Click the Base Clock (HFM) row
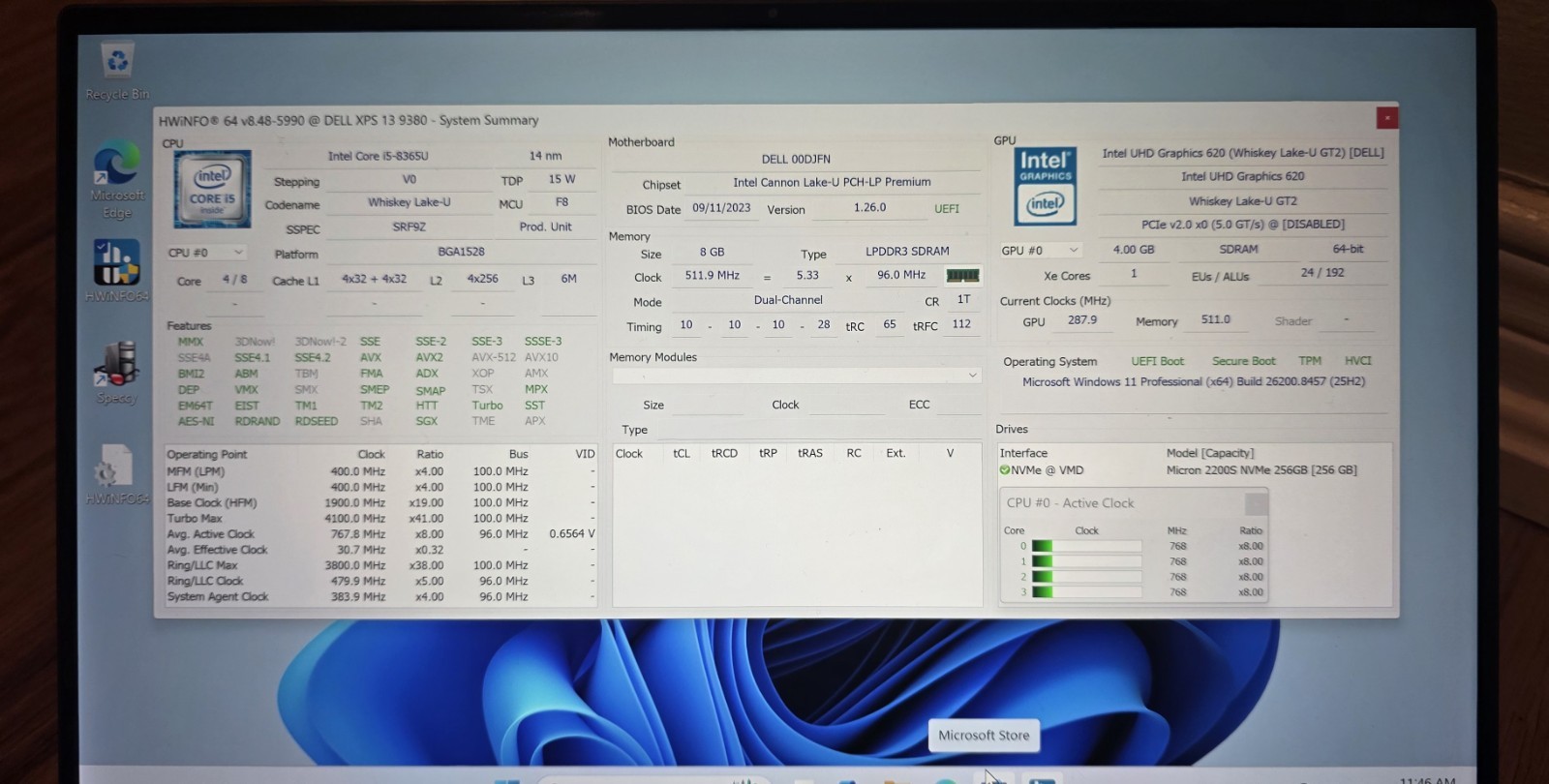Viewport: 1549px width, 784px height. point(380,503)
